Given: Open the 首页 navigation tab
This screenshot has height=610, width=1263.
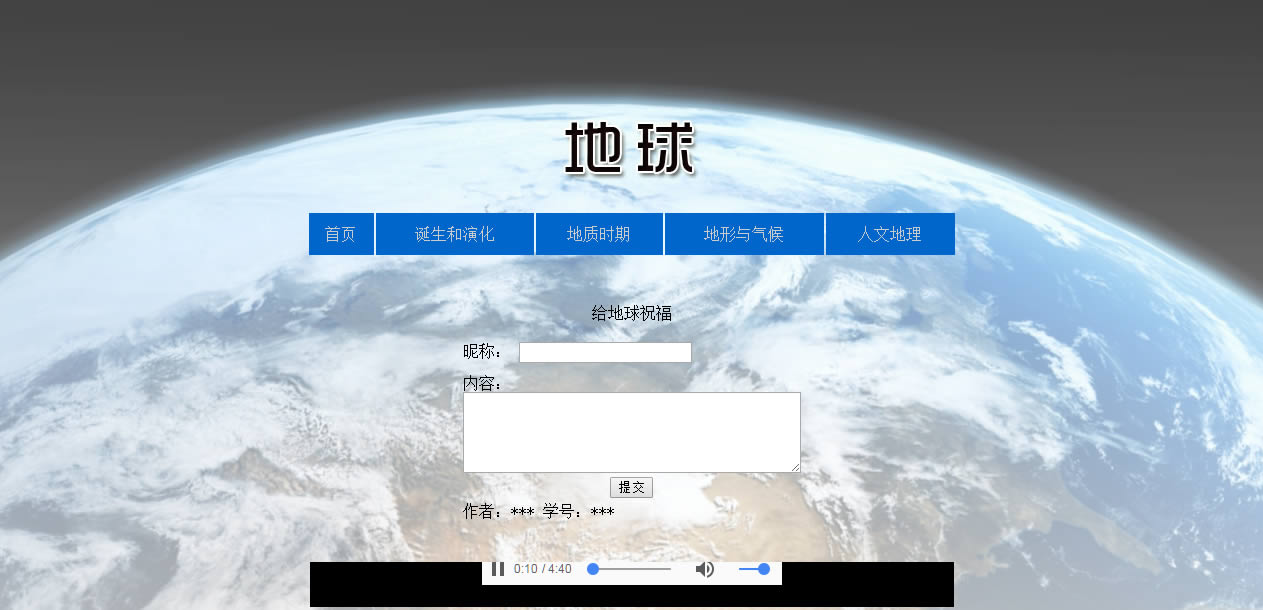Looking at the screenshot, I should [340, 234].
